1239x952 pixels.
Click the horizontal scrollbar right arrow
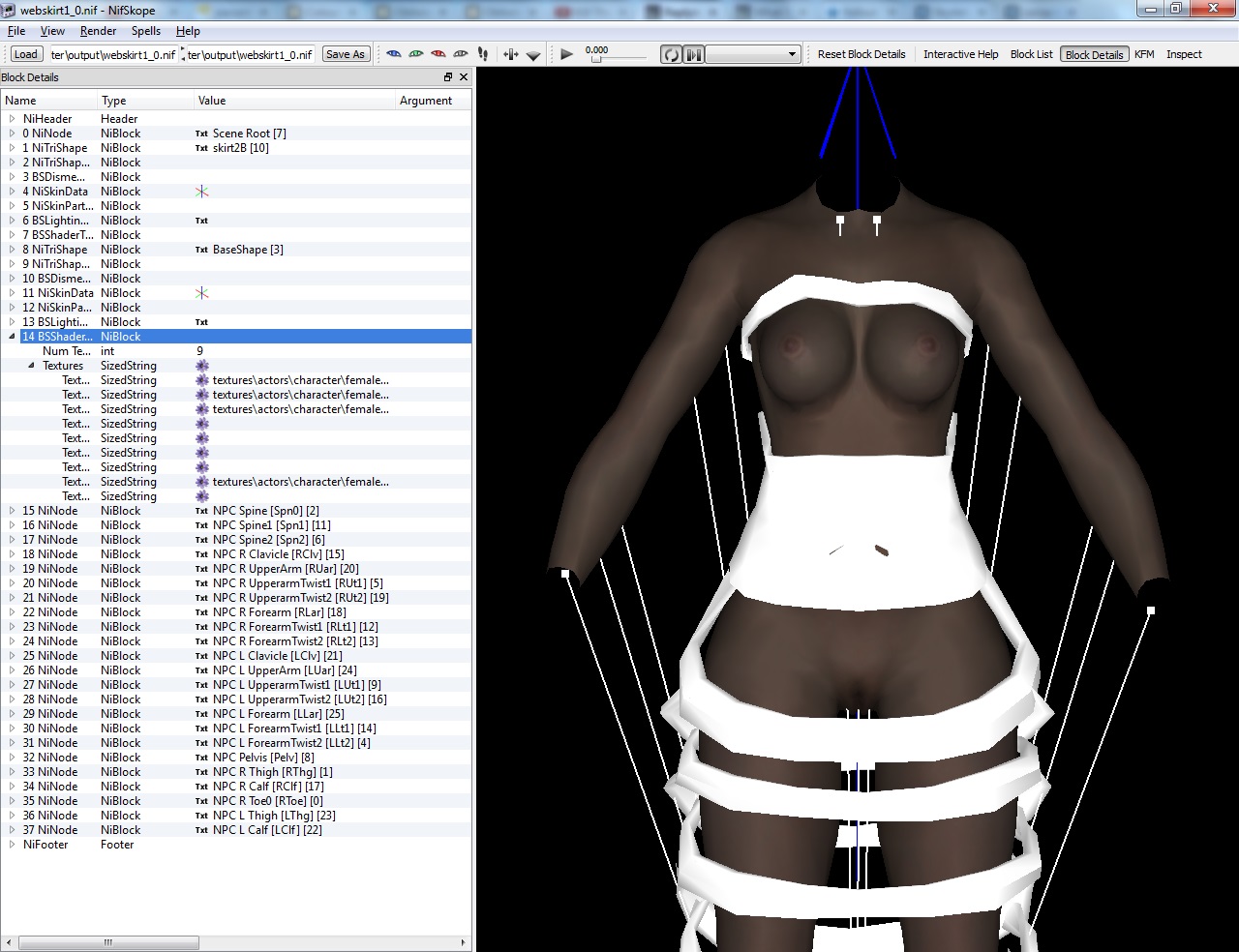(464, 943)
